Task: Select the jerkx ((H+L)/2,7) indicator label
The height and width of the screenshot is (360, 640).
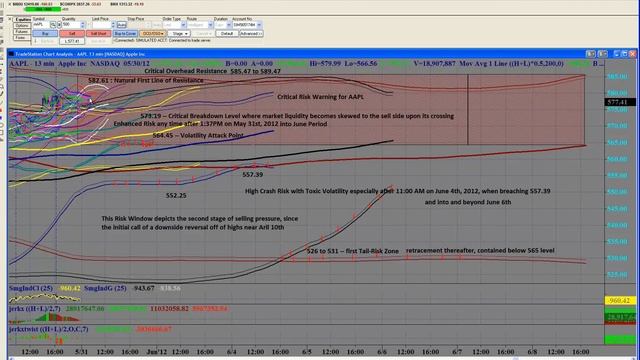Action: point(35,309)
